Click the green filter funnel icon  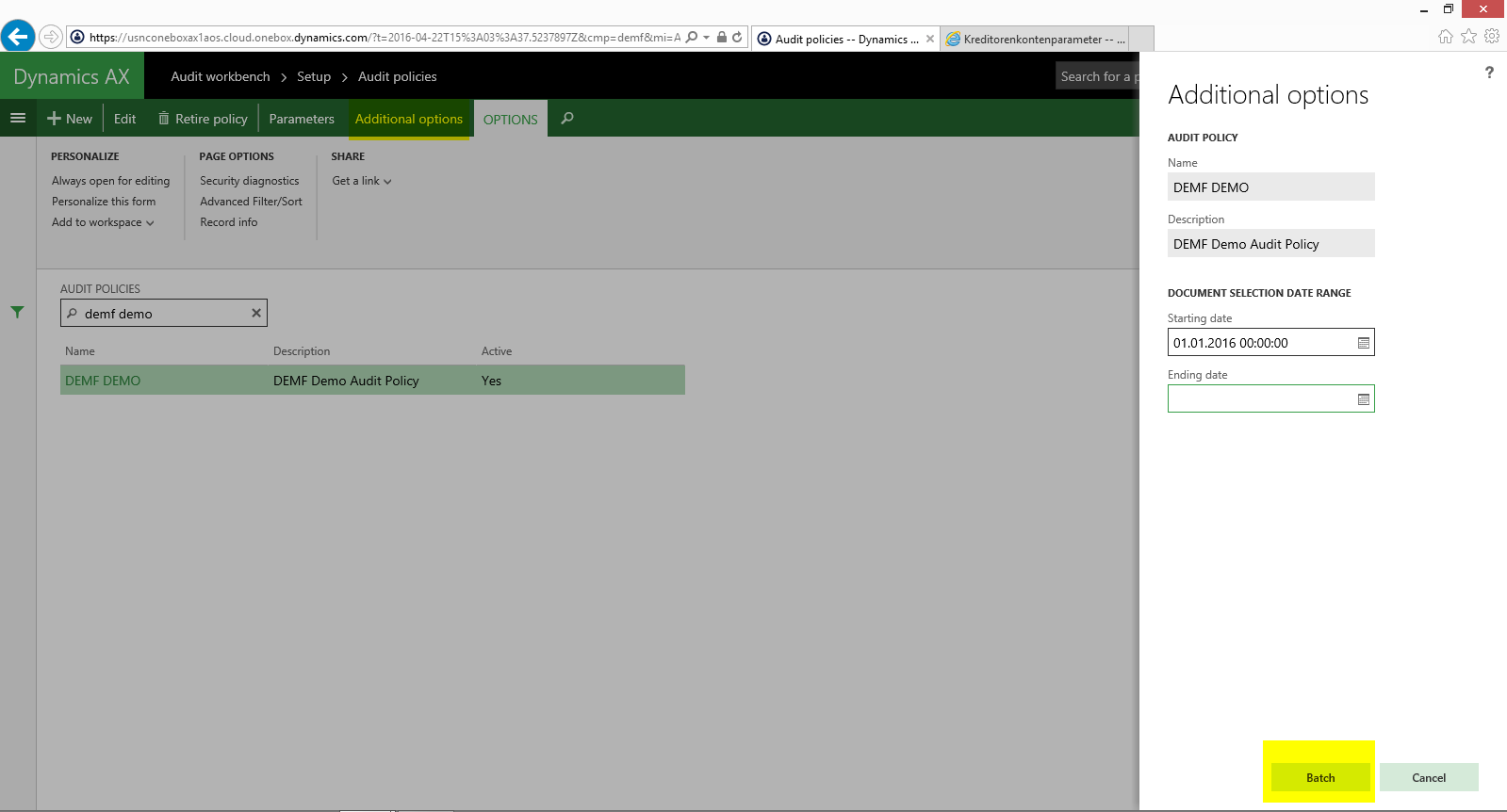tap(17, 312)
